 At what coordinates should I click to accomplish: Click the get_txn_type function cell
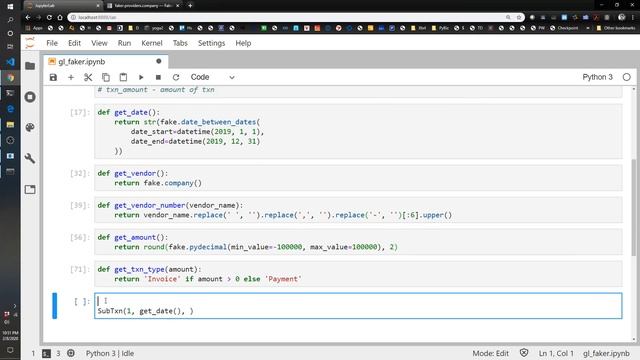[x=358, y=274]
